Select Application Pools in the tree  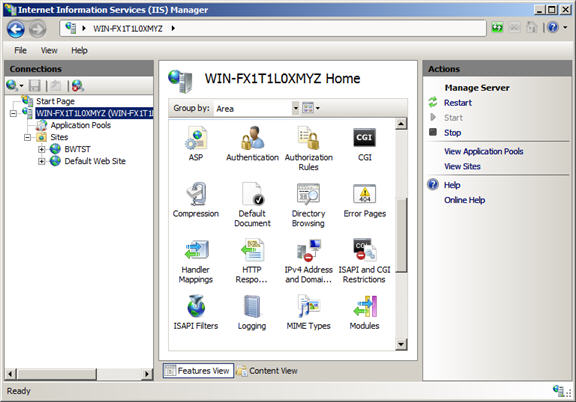click(80, 125)
